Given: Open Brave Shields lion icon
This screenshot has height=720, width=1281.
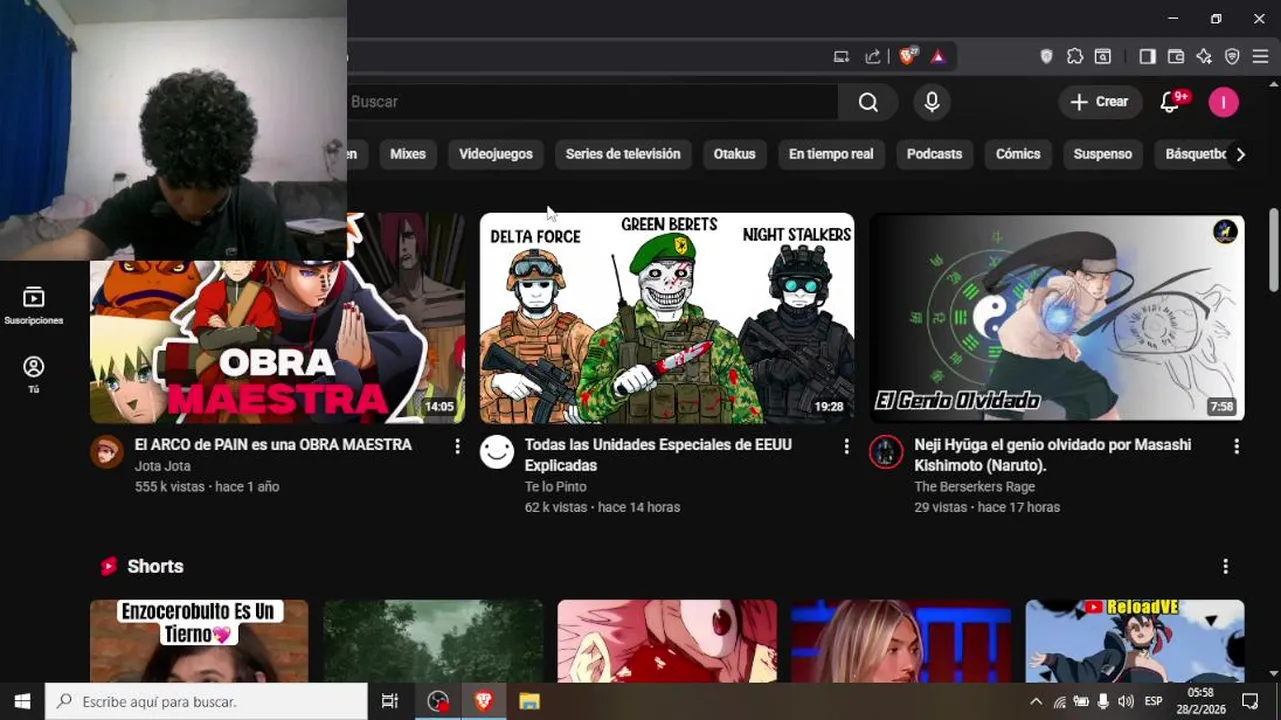Looking at the screenshot, I should (908, 57).
